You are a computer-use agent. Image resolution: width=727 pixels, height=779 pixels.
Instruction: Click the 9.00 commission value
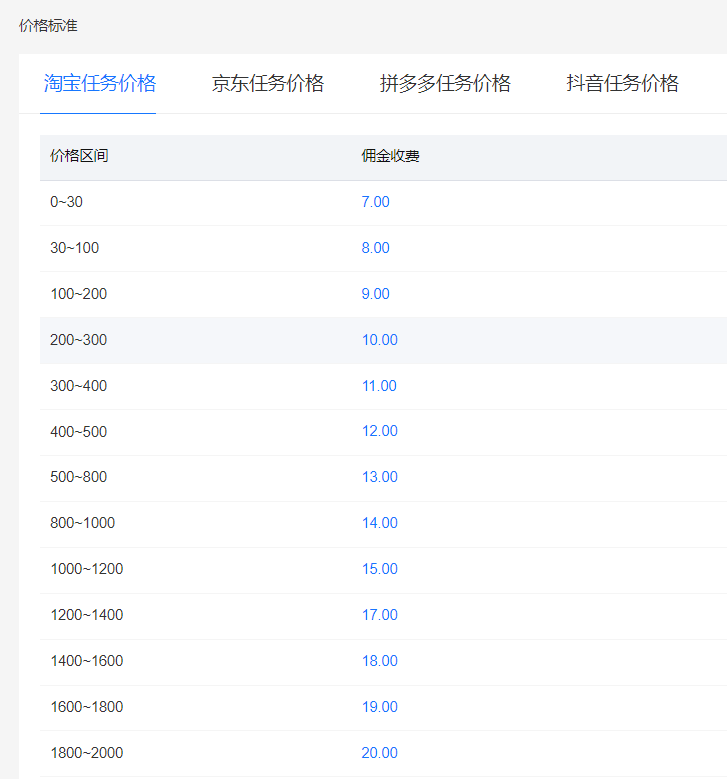[375, 294]
